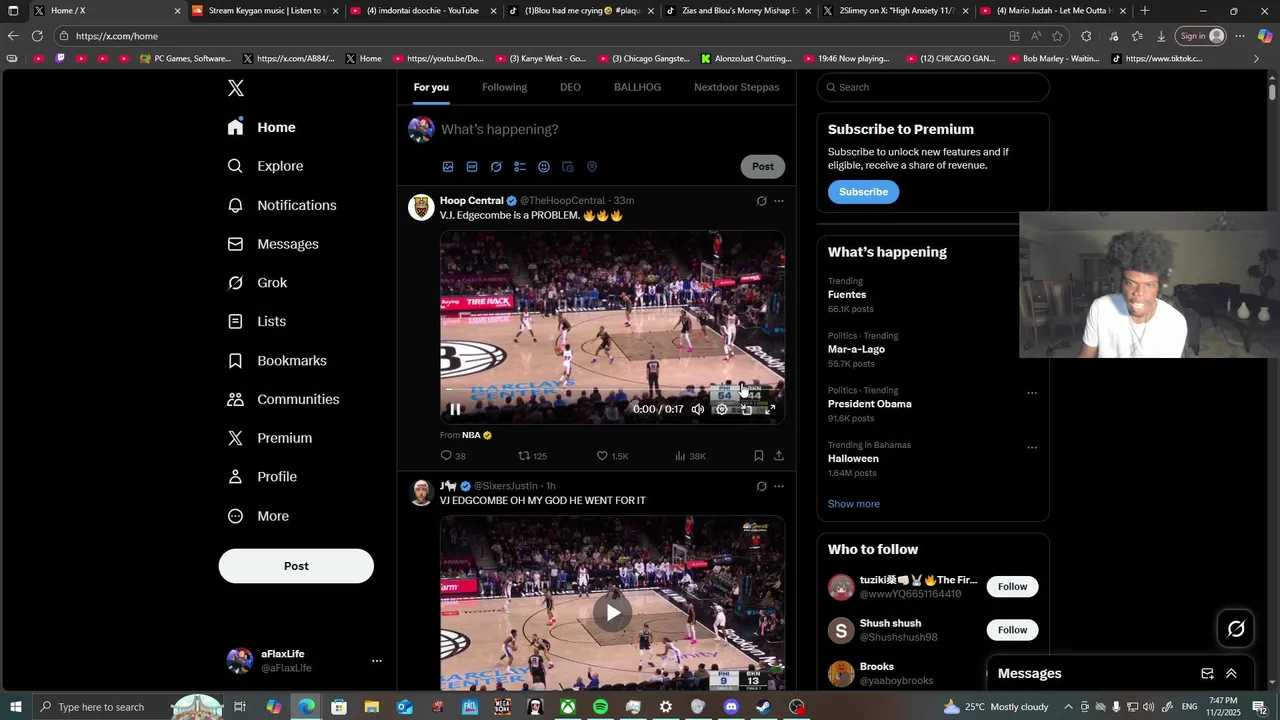Enter fullscreen on Hoop Central video
Viewport: 1280px width, 720px height.
770,409
